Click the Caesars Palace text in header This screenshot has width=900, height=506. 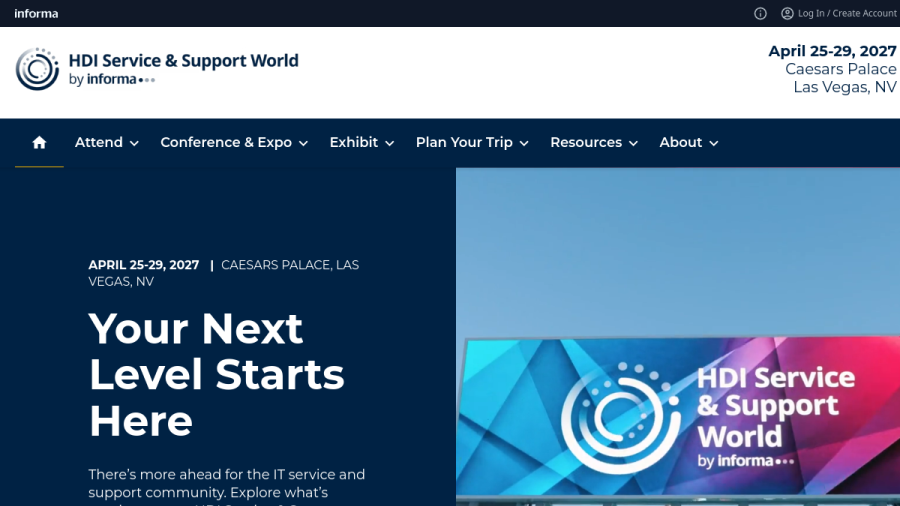tap(840, 69)
